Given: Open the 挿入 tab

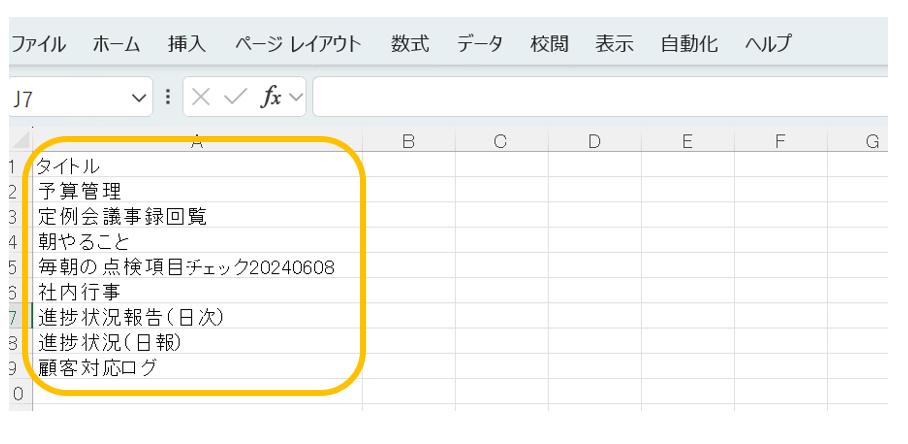Looking at the screenshot, I should pyautogui.click(x=187, y=44).
